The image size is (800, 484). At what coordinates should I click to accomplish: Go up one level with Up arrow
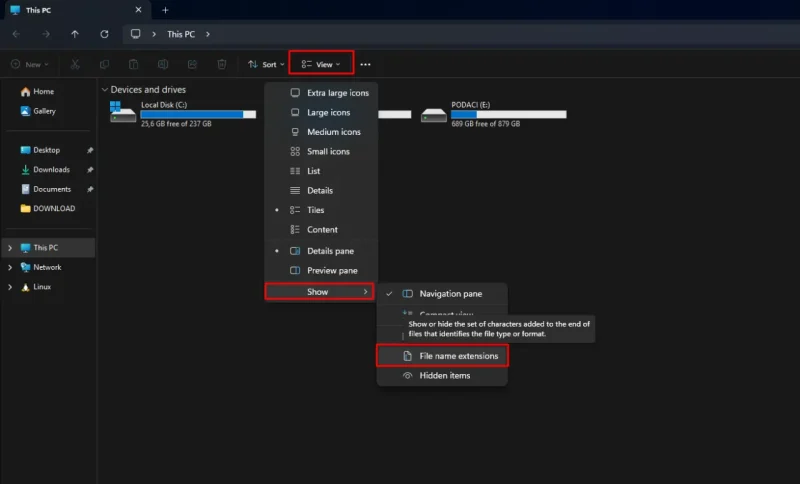point(75,34)
